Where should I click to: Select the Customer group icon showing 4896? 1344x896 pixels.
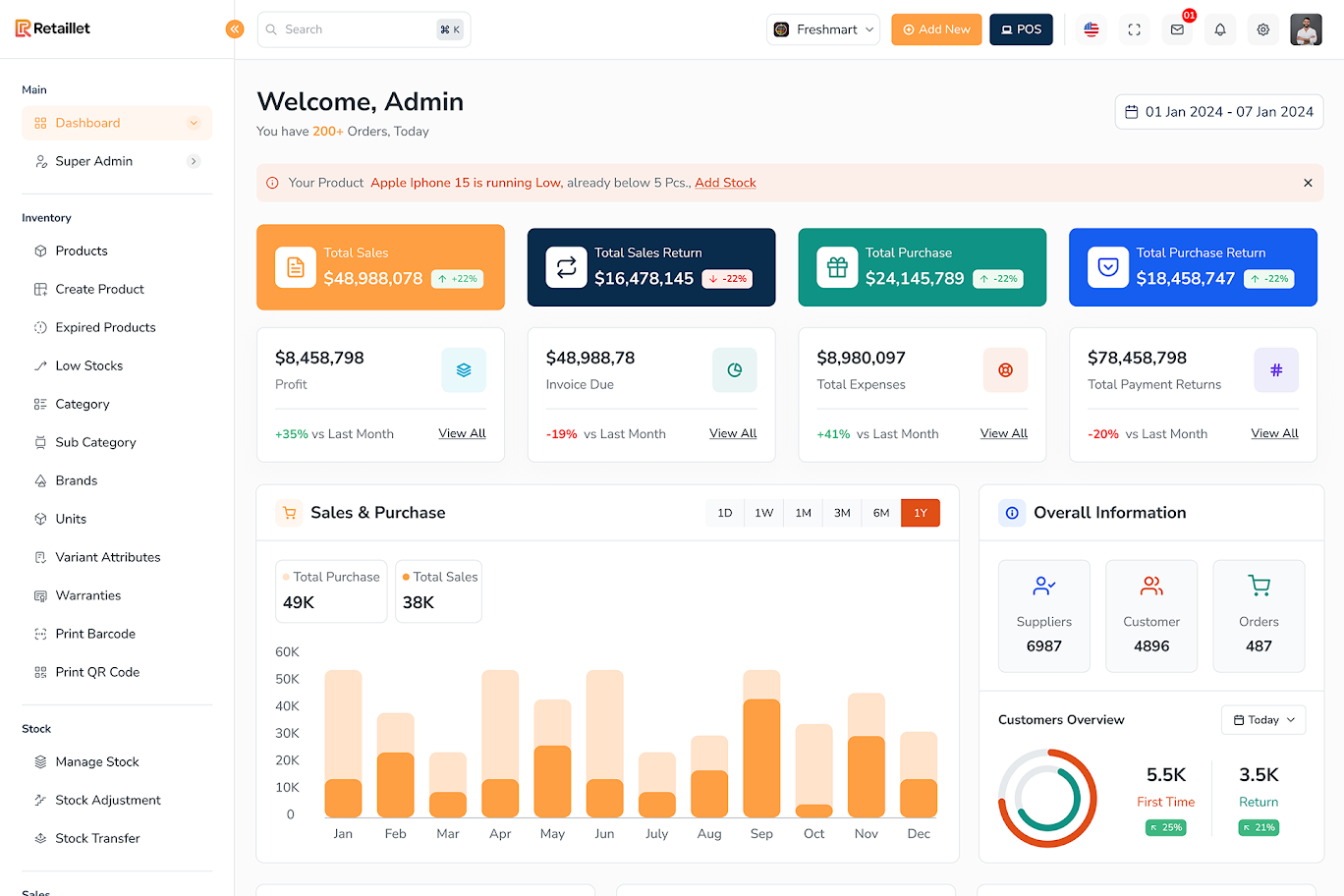[1151, 585]
